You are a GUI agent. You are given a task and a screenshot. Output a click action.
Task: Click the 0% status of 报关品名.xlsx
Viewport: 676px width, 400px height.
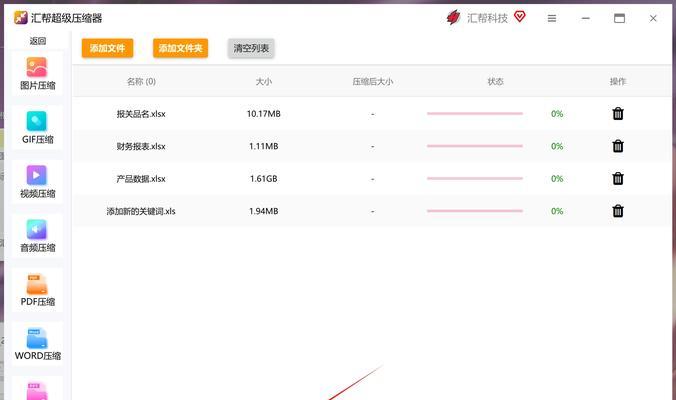[557, 114]
